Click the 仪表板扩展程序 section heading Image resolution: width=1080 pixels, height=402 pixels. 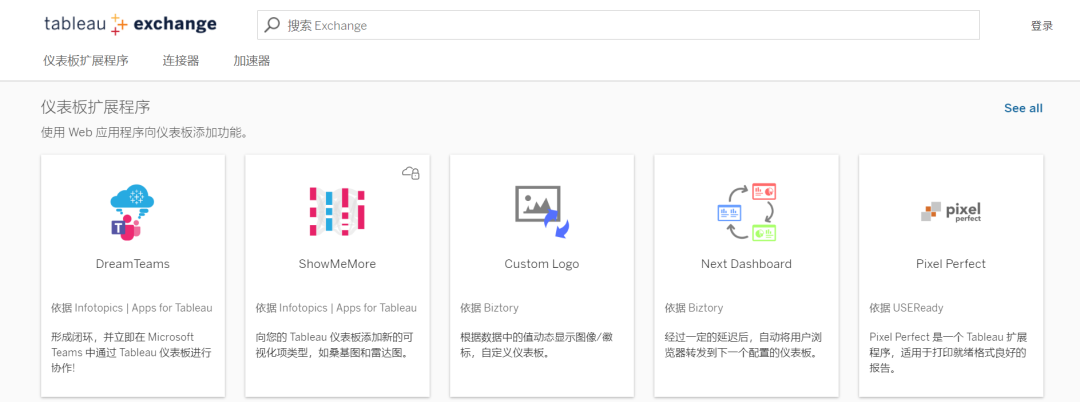[x=96, y=107]
